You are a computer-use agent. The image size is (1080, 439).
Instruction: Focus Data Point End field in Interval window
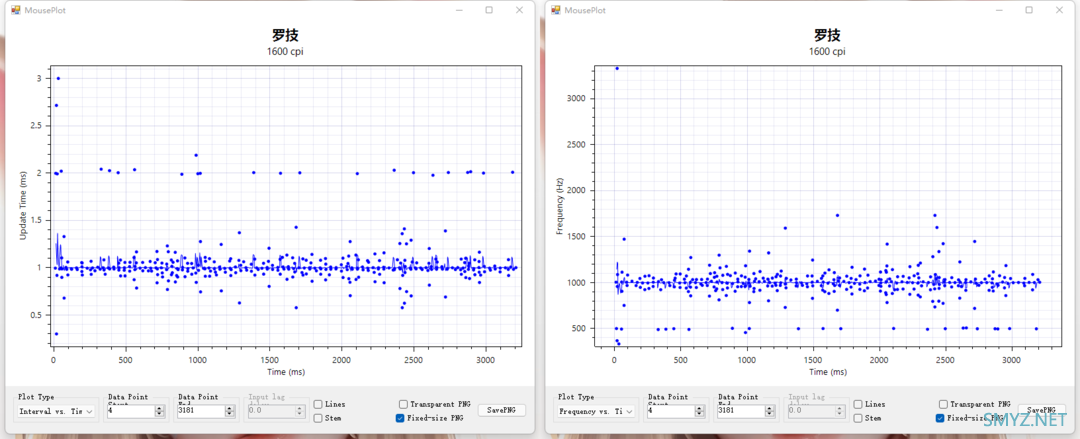pyautogui.click(x=201, y=411)
